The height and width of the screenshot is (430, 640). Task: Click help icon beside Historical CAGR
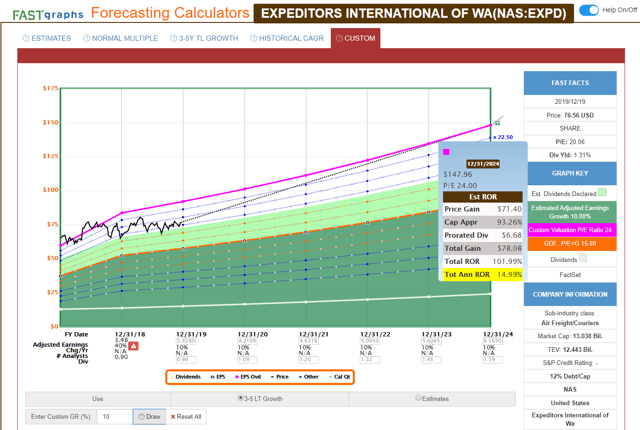pos(253,38)
